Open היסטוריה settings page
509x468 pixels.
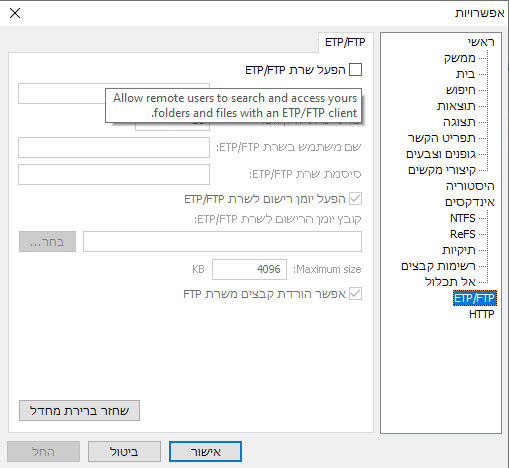tap(470, 186)
